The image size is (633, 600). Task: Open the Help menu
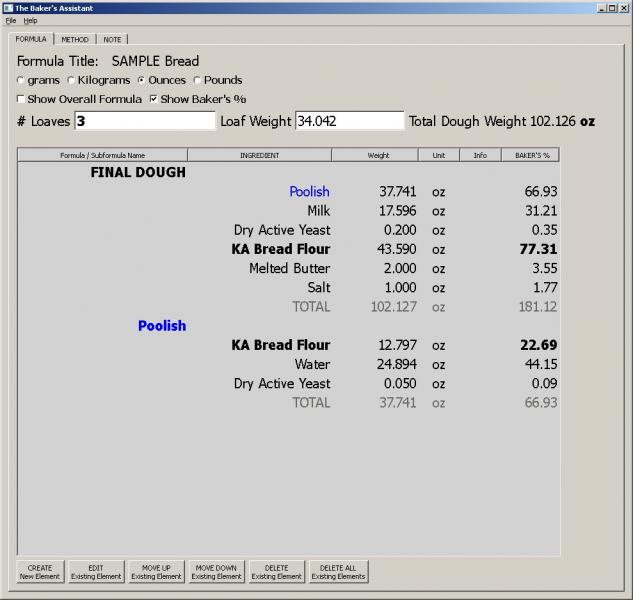click(x=30, y=20)
